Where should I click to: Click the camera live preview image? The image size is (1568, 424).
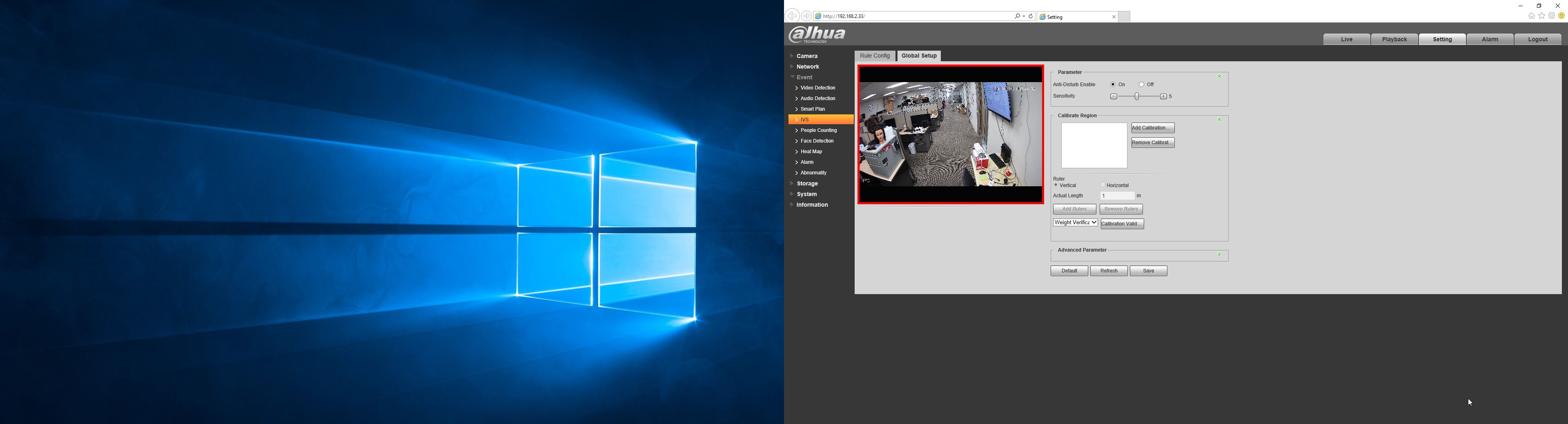click(x=950, y=135)
